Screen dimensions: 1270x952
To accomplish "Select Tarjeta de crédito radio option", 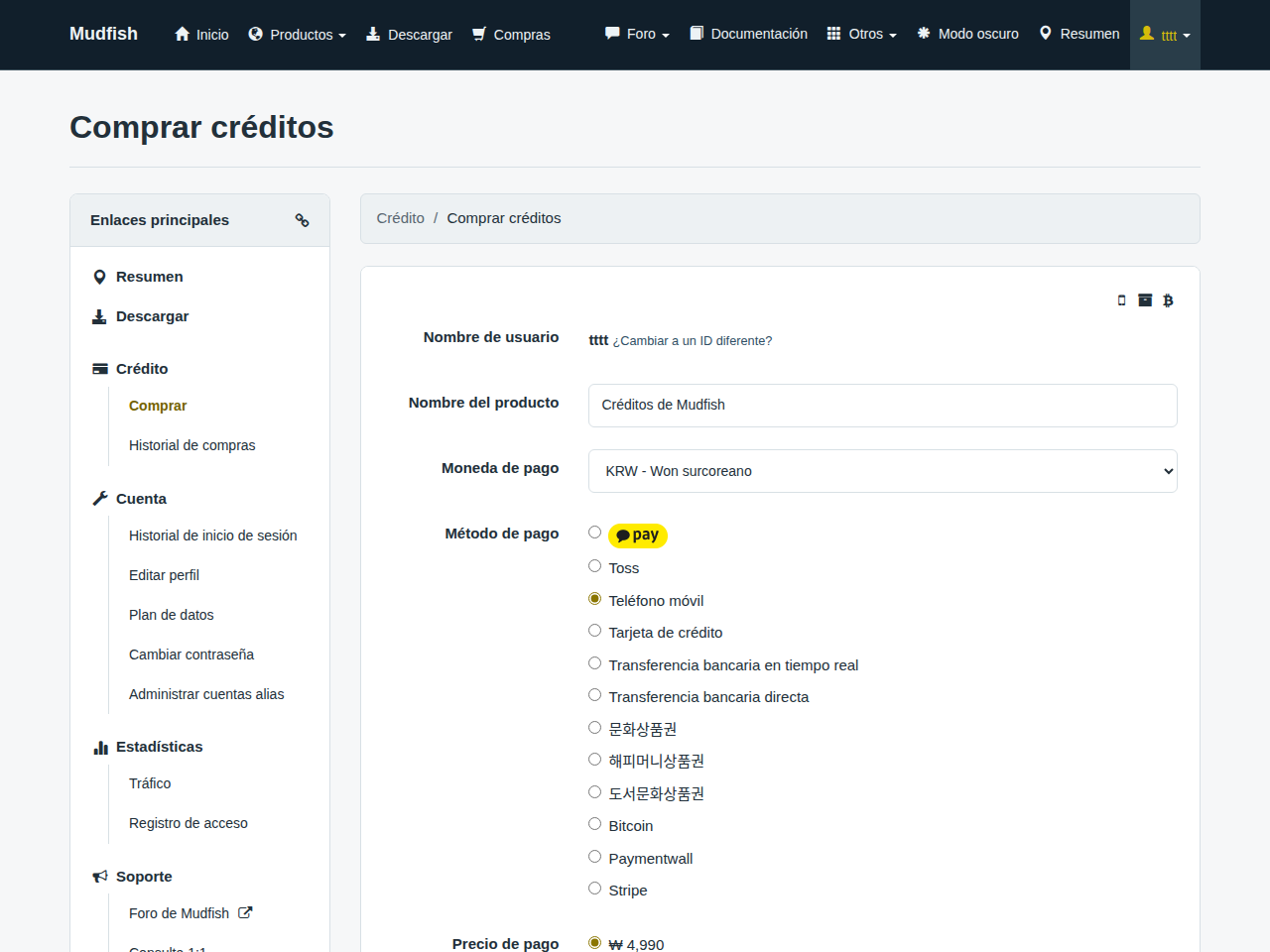I will (595, 631).
